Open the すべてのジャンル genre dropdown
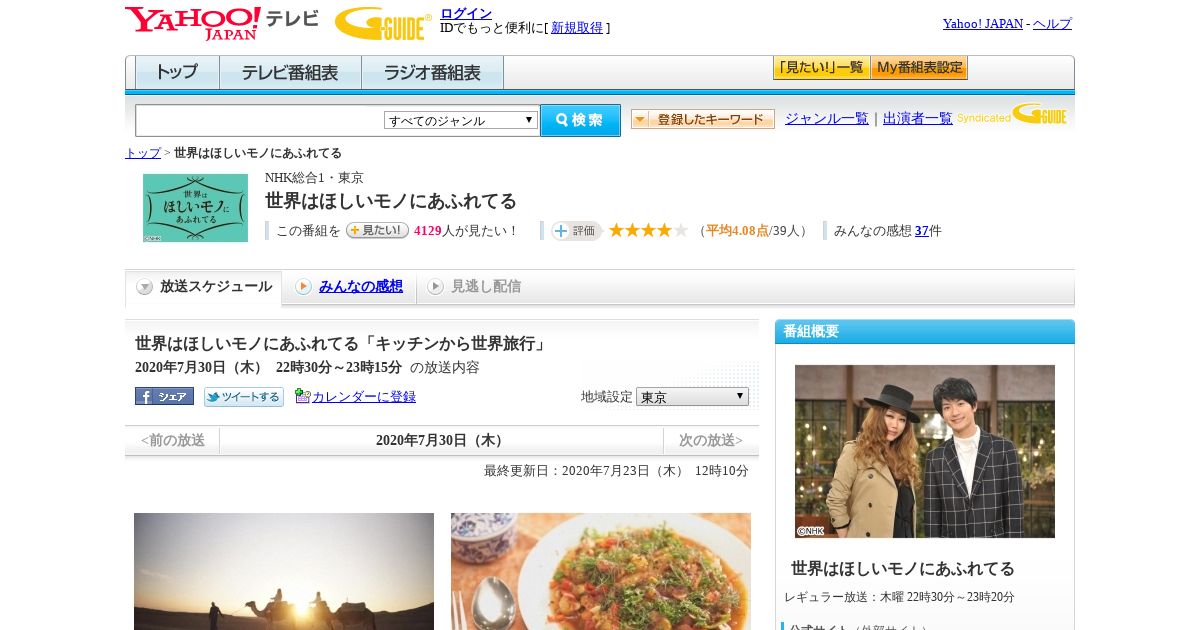1200x630 pixels. [x=461, y=120]
